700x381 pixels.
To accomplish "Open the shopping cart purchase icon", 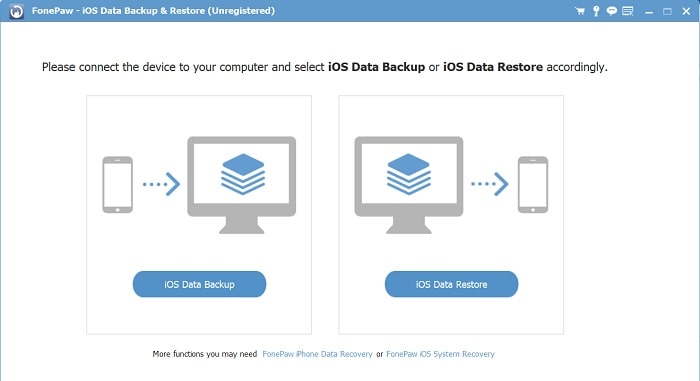I will (x=580, y=11).
